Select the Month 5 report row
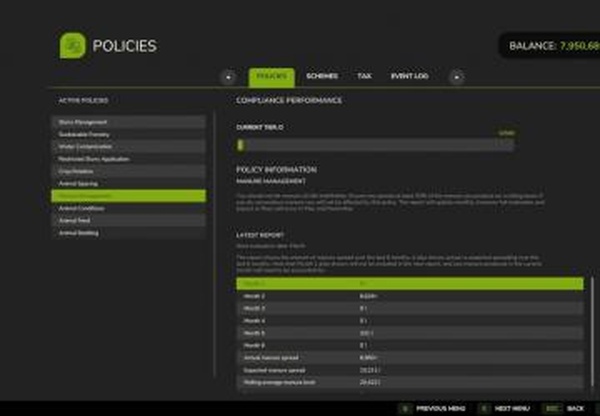Screen dimensions: 600x416 [410, 333]
